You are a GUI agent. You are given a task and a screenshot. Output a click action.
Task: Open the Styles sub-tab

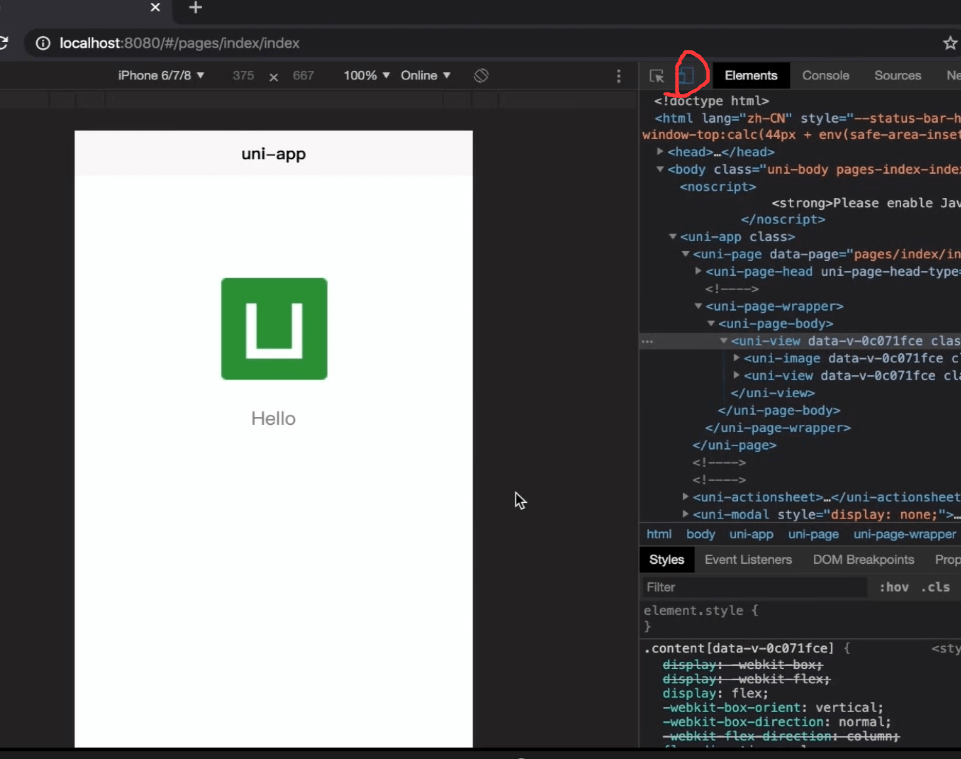coord(666,560)
